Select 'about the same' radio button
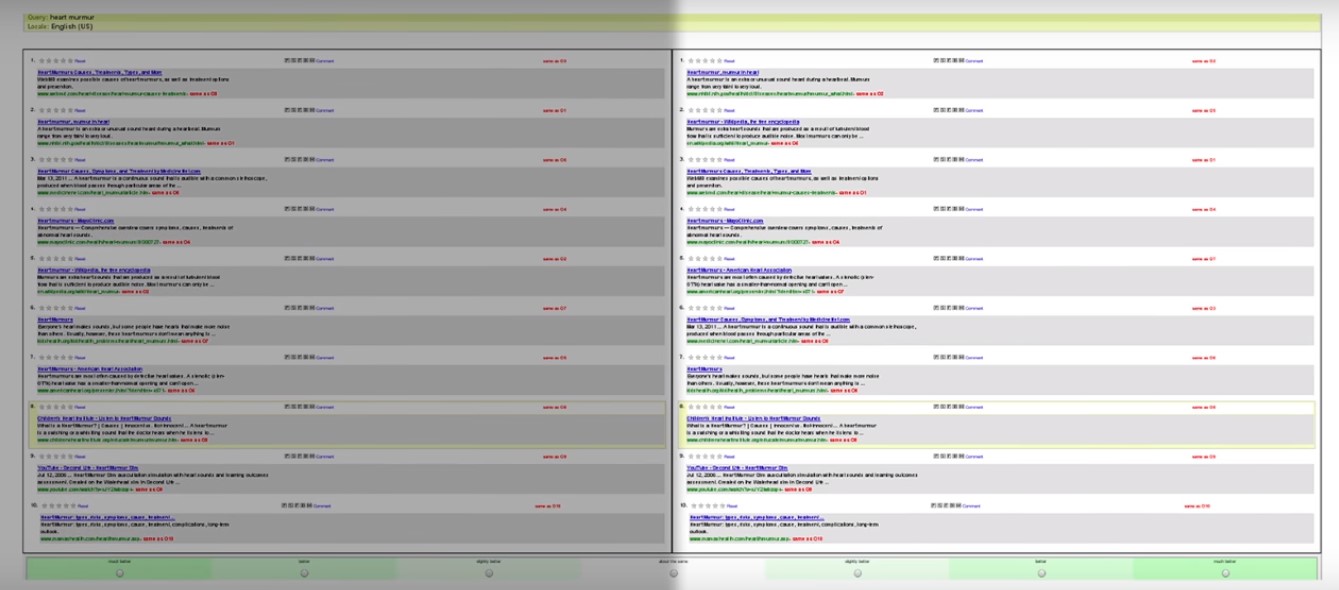The width and height of the screenshot is (1339, 590). pyautogui.click(x=673, y=573)
